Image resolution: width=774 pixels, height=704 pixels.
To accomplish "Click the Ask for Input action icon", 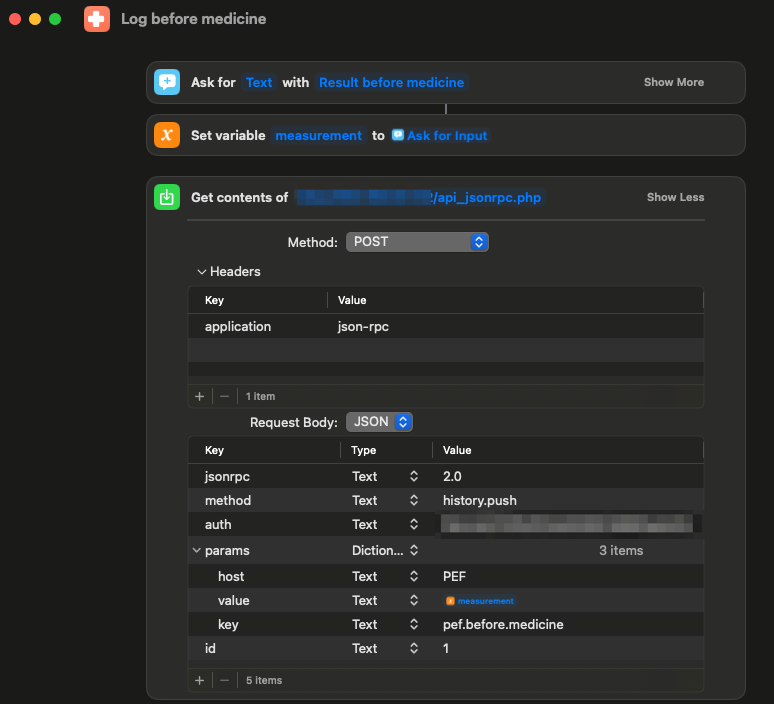I will point(167,82).
